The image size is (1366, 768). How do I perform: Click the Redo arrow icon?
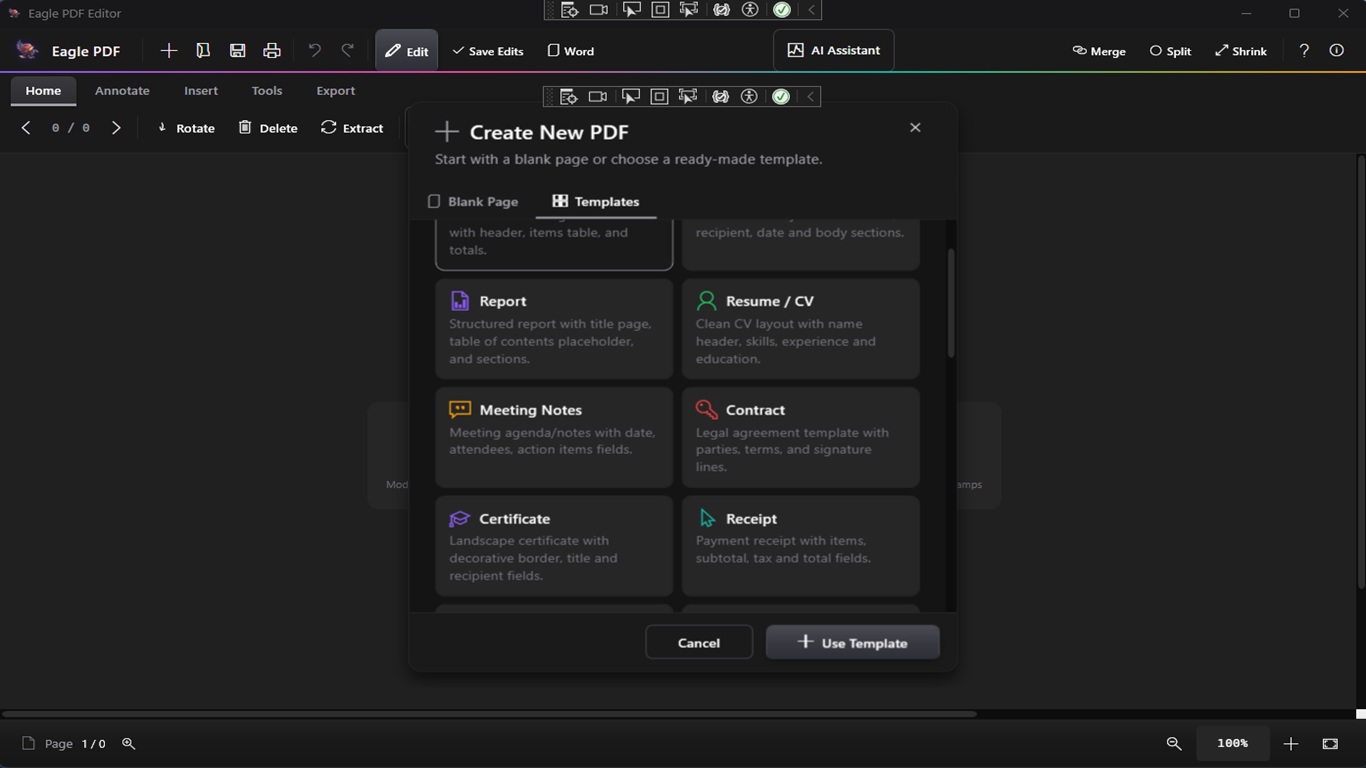coord(346,50)
